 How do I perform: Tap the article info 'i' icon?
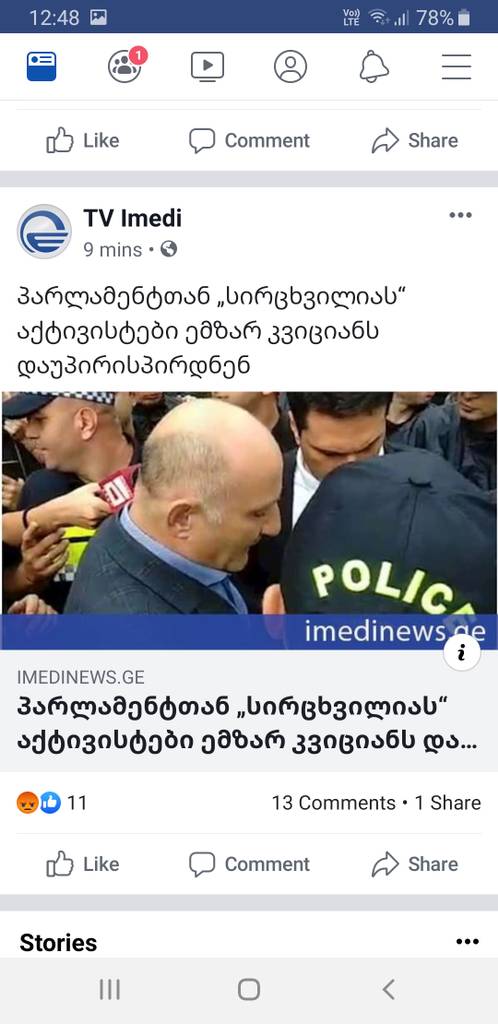[x=462, y=652]
